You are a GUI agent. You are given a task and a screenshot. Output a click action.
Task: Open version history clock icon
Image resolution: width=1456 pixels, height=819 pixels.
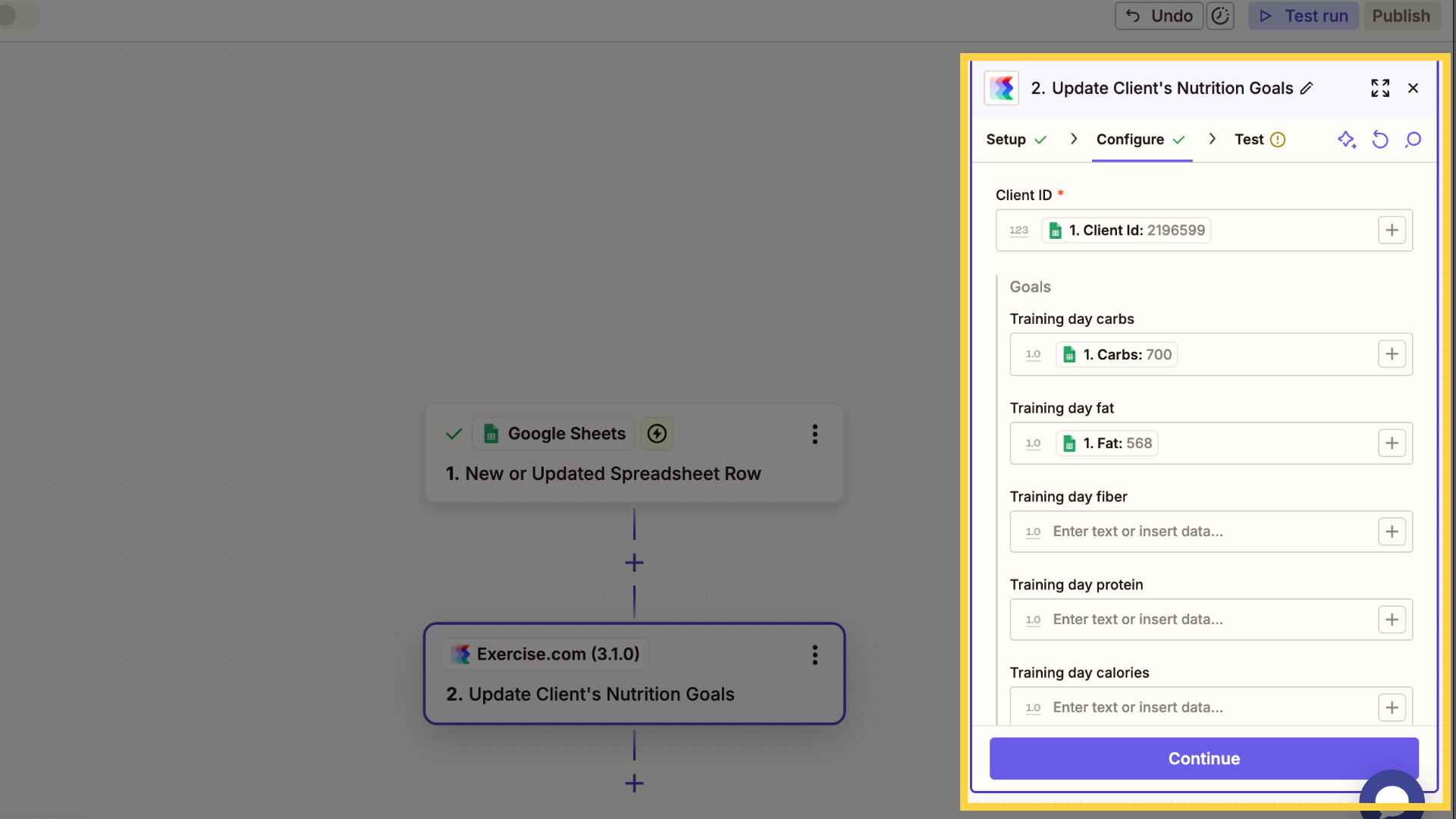coord(1220,16)
